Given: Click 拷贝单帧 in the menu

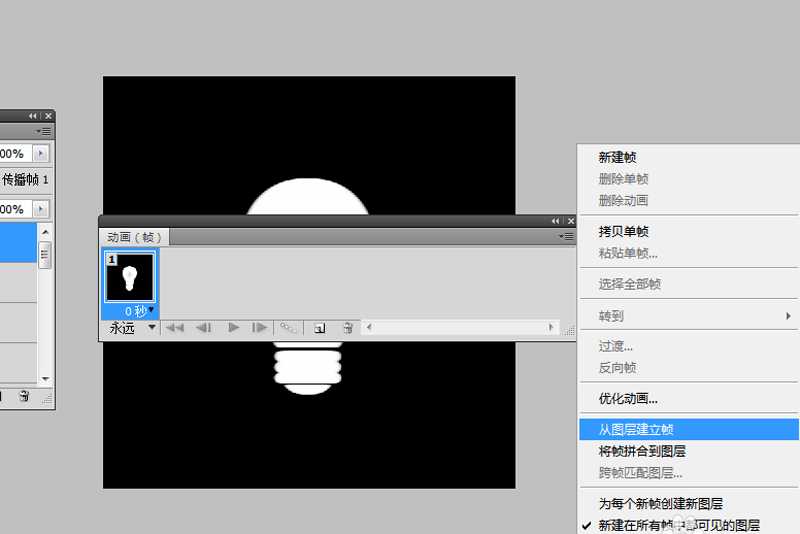Looking at the screenshot, I should [x=624, y=231].
